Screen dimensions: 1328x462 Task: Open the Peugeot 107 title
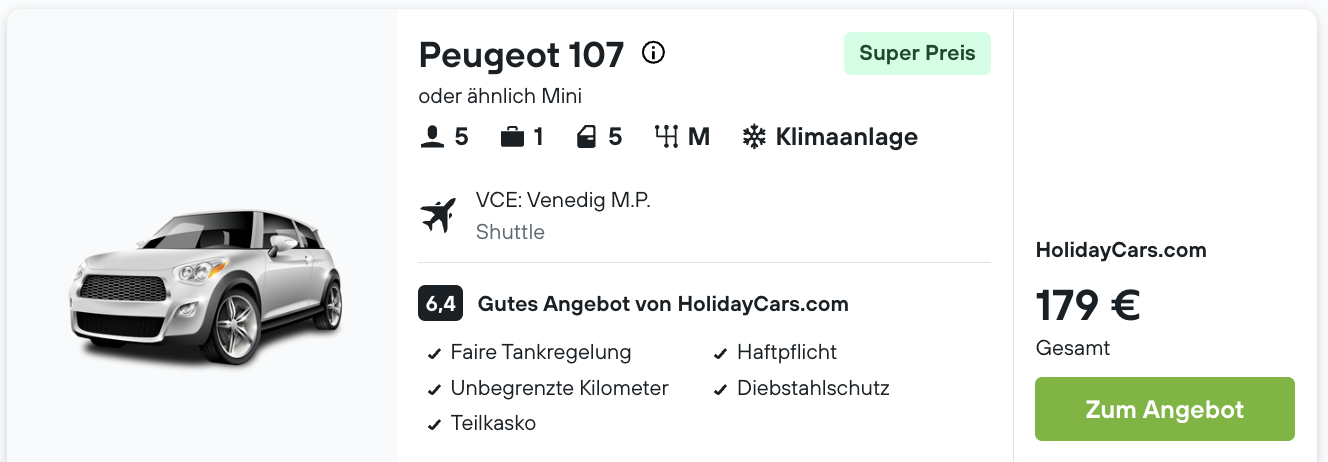point(521,54)
